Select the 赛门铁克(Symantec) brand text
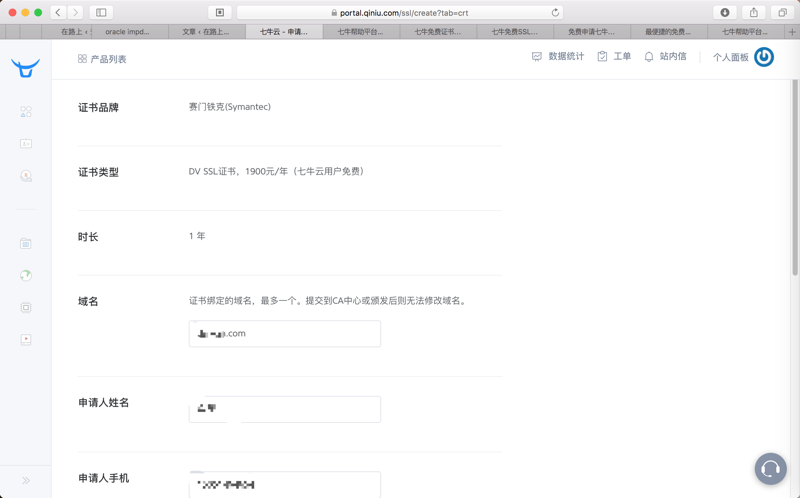The image size is (800, 498). tap(230, 107)
